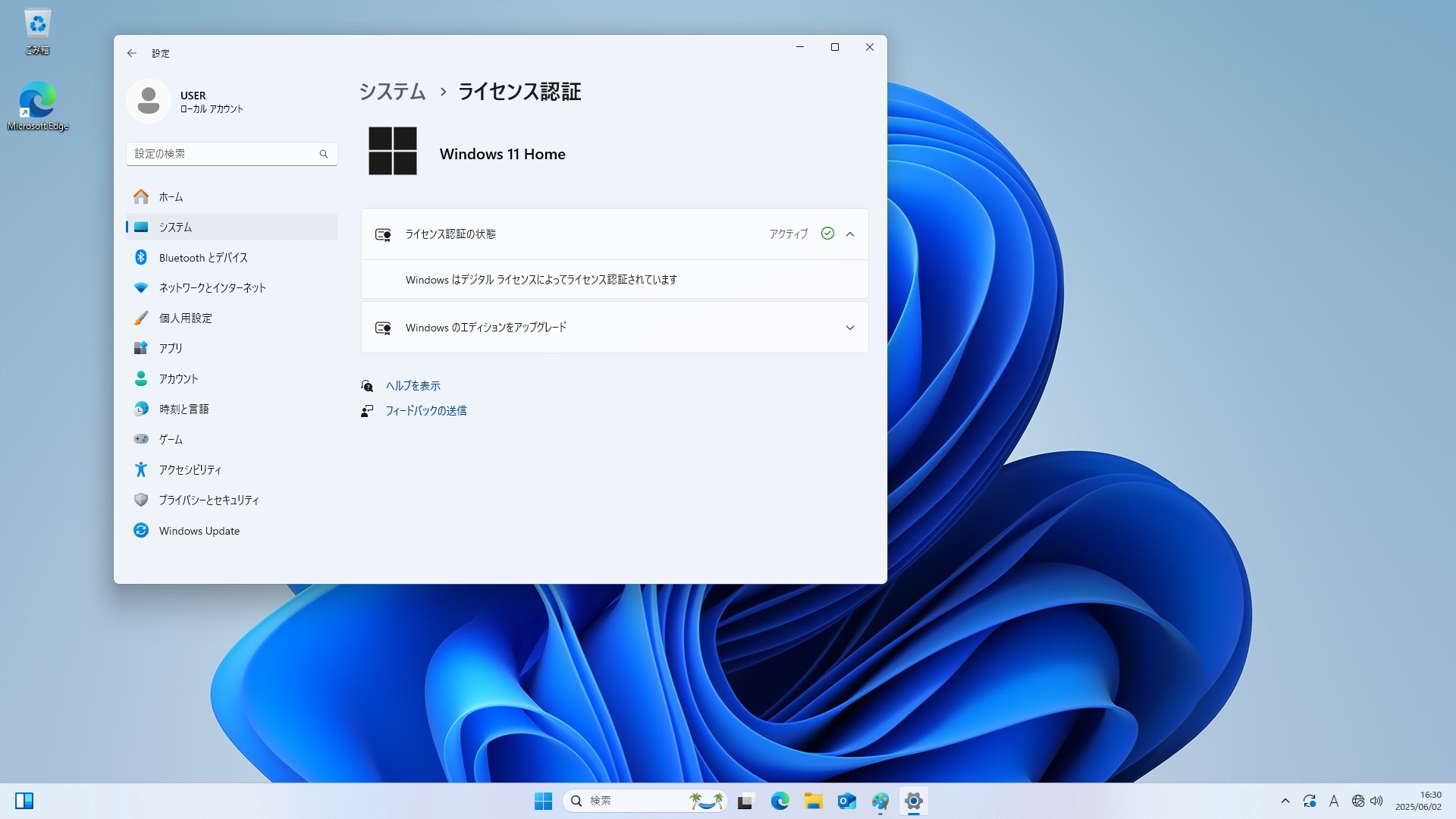The width and height of the screenshot is (1456, 819).
Task: Click the user profile avatar icon
Action: (149, 101)
